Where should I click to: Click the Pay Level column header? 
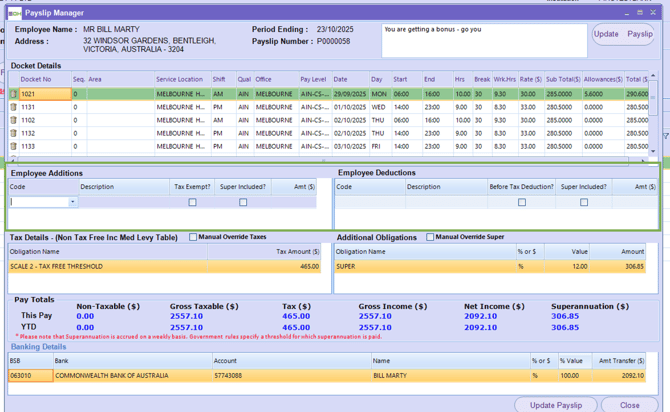pos(313,79)
